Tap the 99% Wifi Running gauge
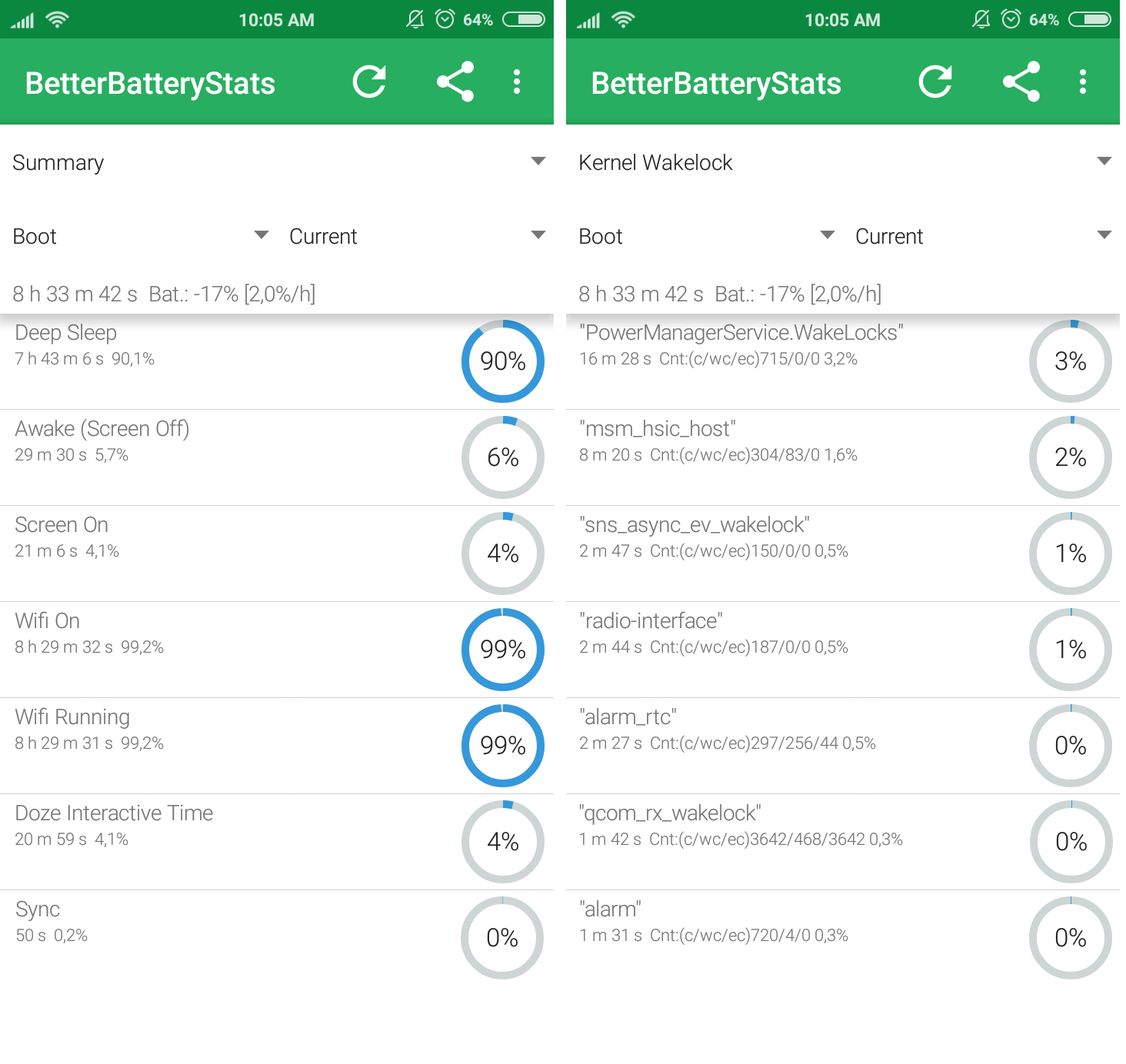 click(x=503, y=746)
